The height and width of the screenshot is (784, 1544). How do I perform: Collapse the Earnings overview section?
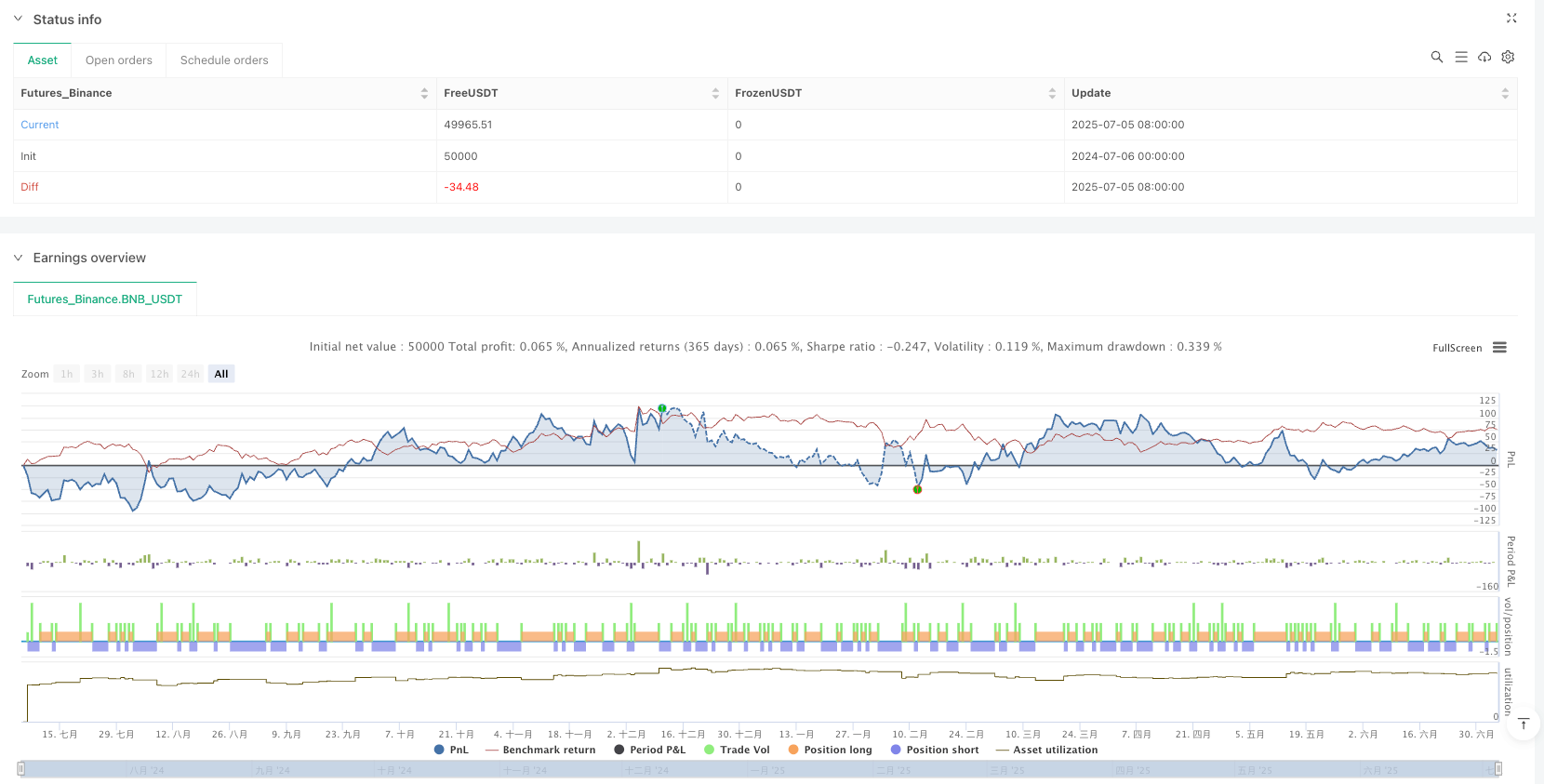[18, 258]
